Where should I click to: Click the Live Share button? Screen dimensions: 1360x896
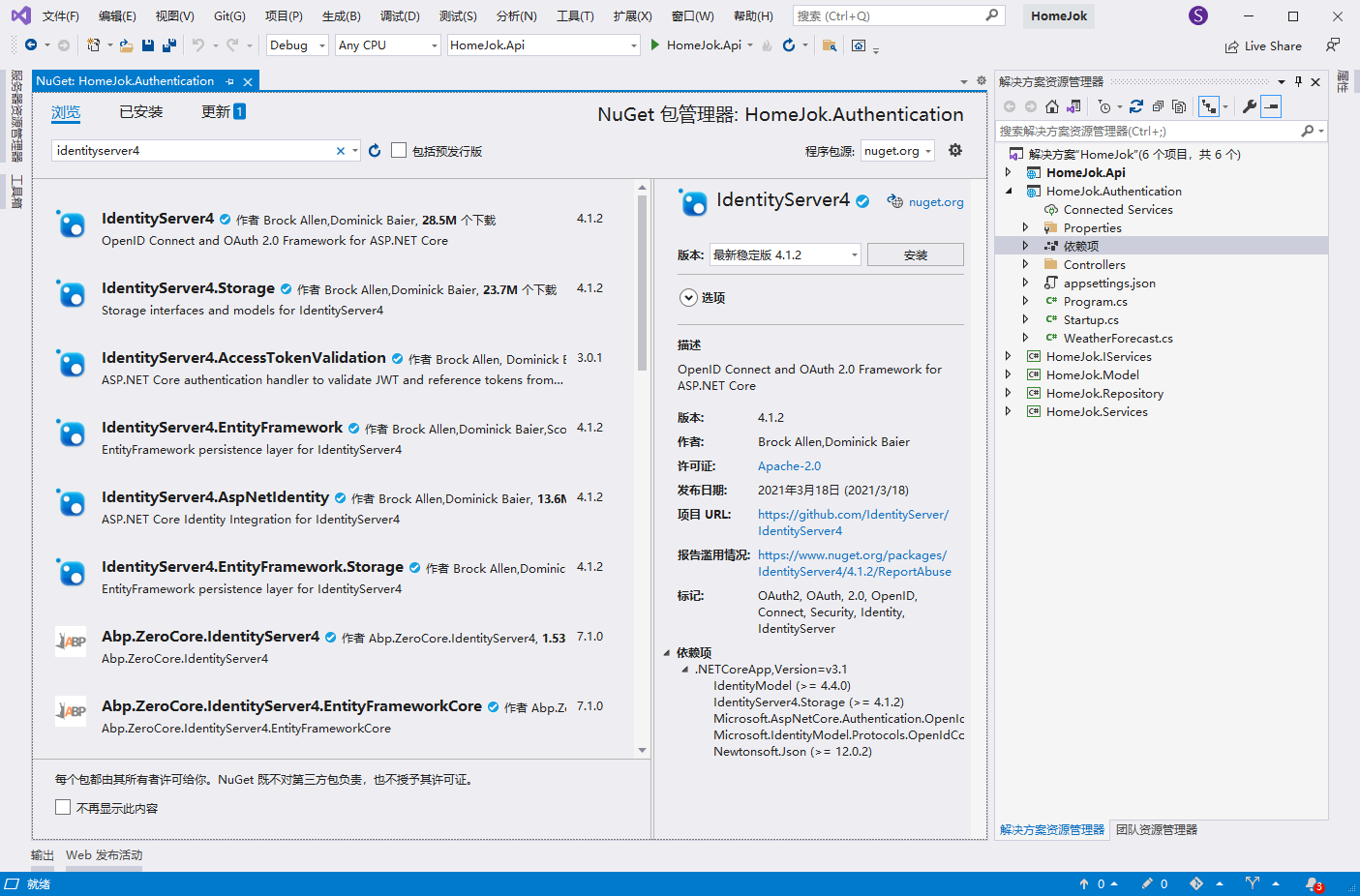pos(1263,45)
